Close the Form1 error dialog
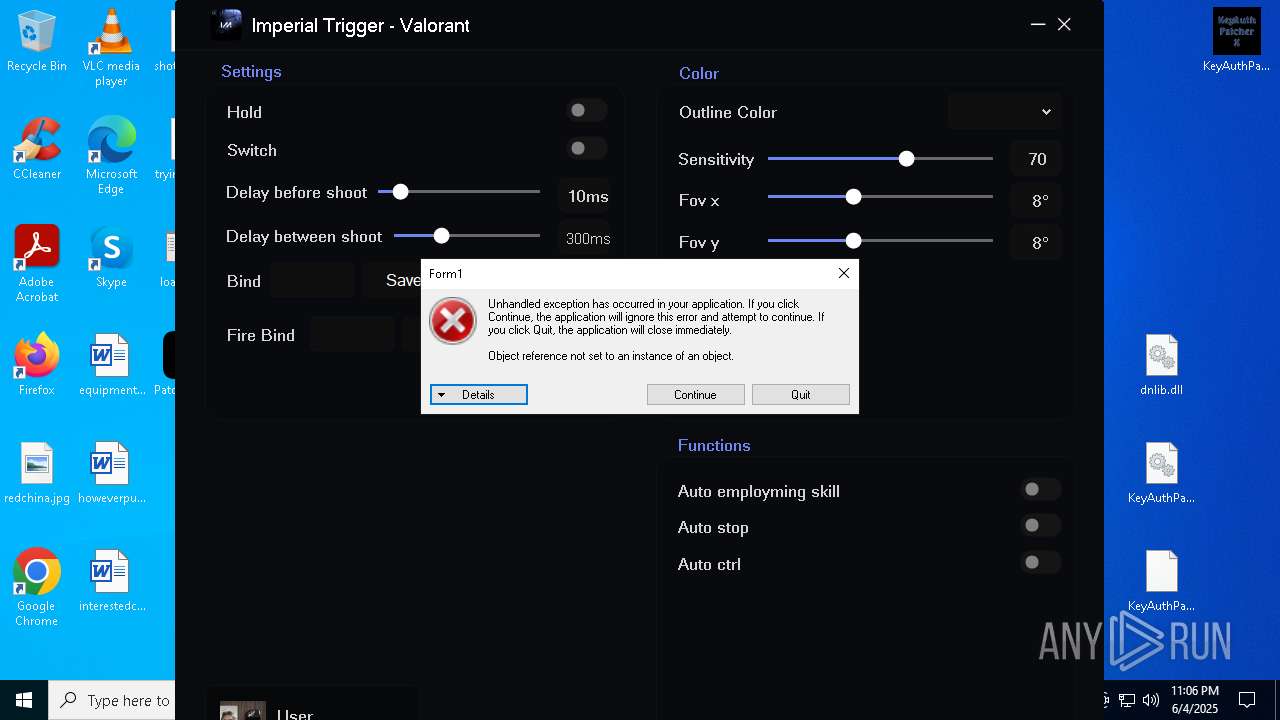 [844, 273]
